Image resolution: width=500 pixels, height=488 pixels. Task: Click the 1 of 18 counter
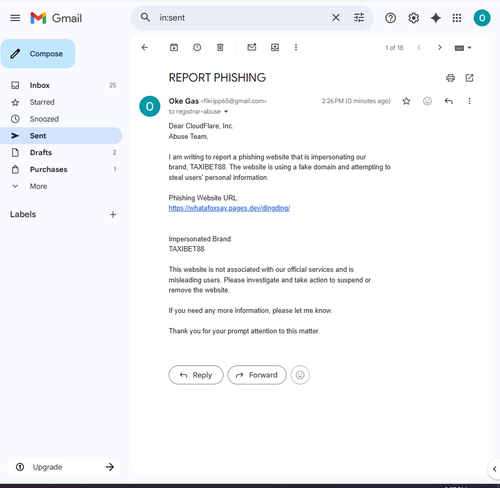coord(394,48)
